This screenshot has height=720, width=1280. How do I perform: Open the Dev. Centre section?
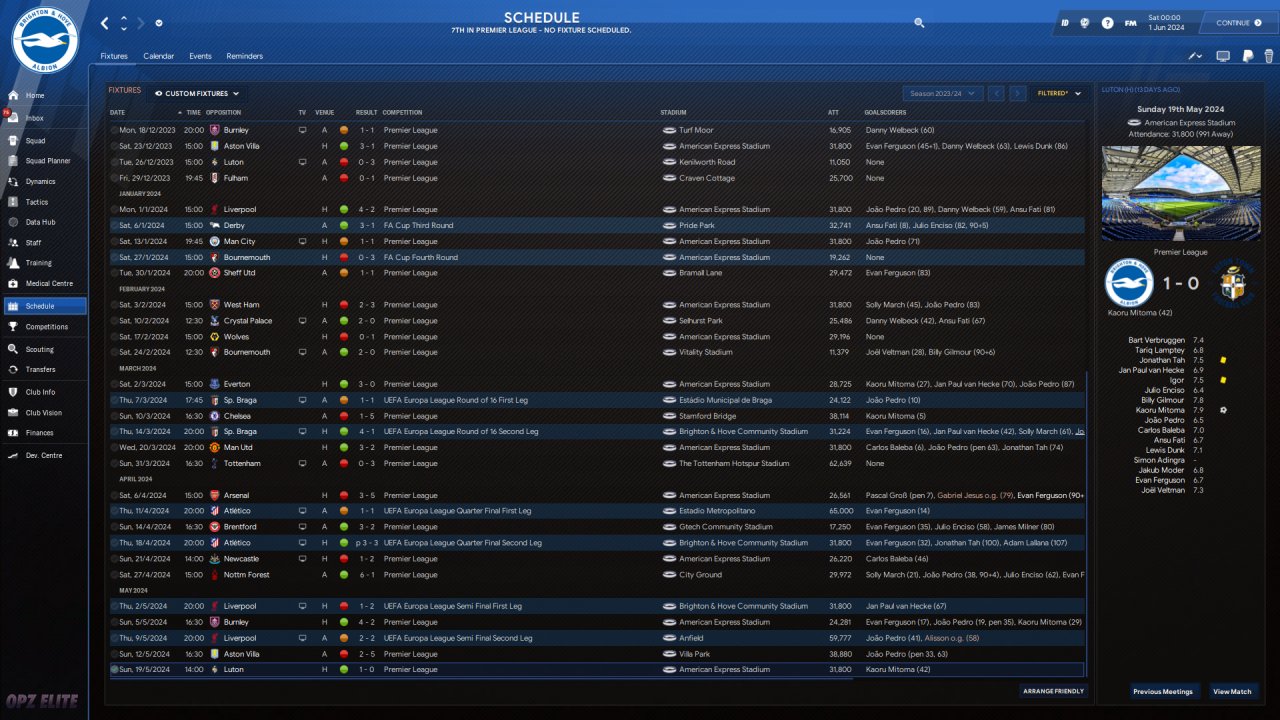click(x=44, y=455)
